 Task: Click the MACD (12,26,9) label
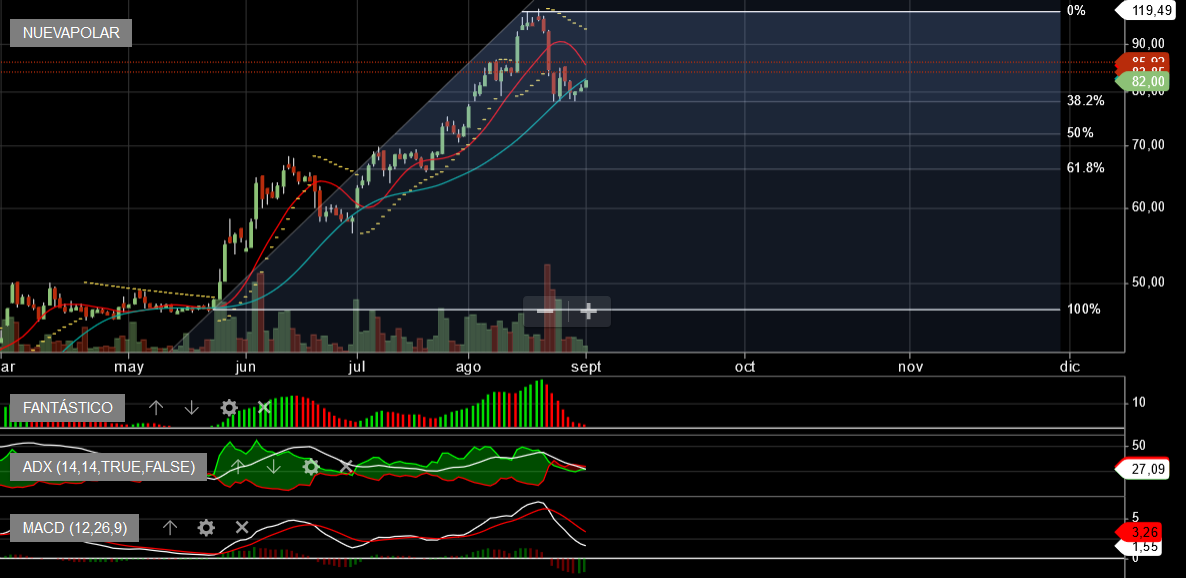click(75, 527)
